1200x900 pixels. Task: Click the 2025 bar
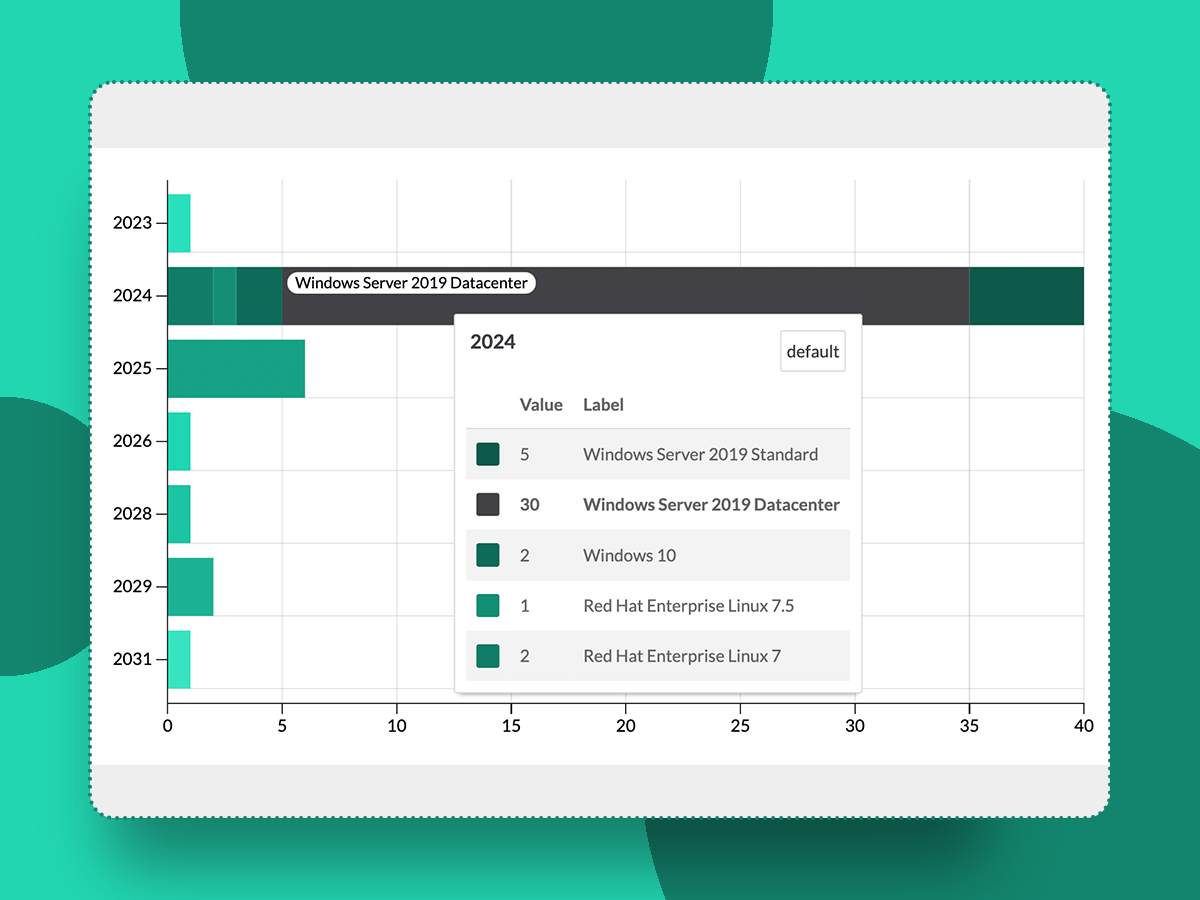coord(236,369)
